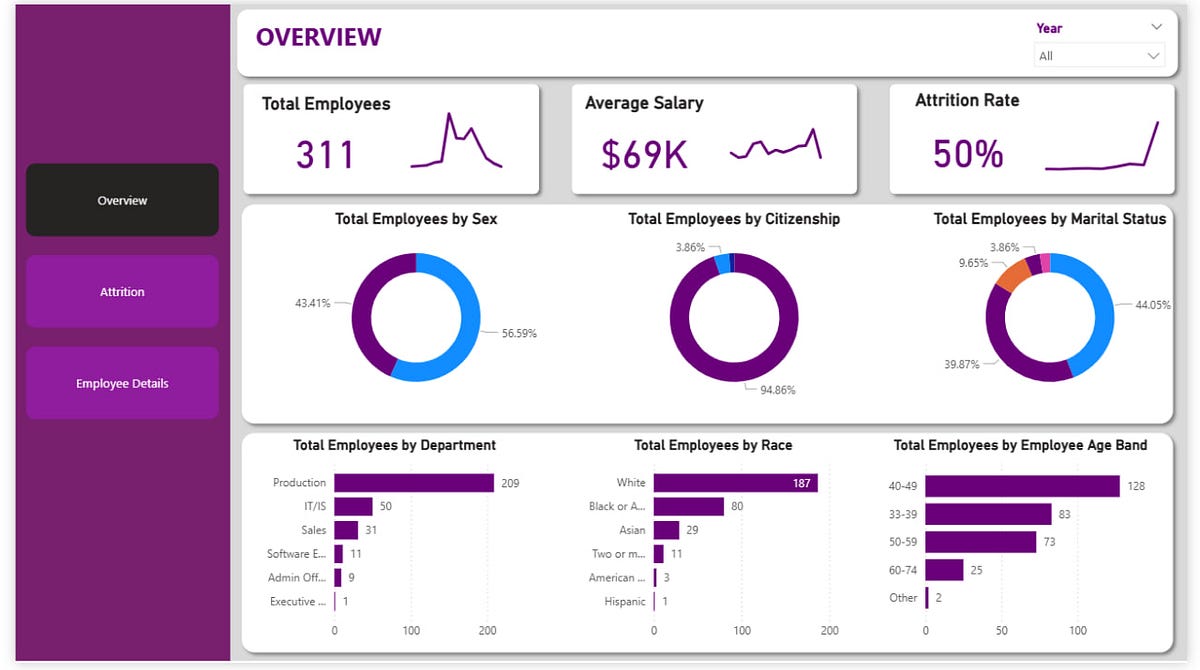This screenshot has height=670, width=1200.
Task: Switch to the Attrition page
Action: pos(122,291)
